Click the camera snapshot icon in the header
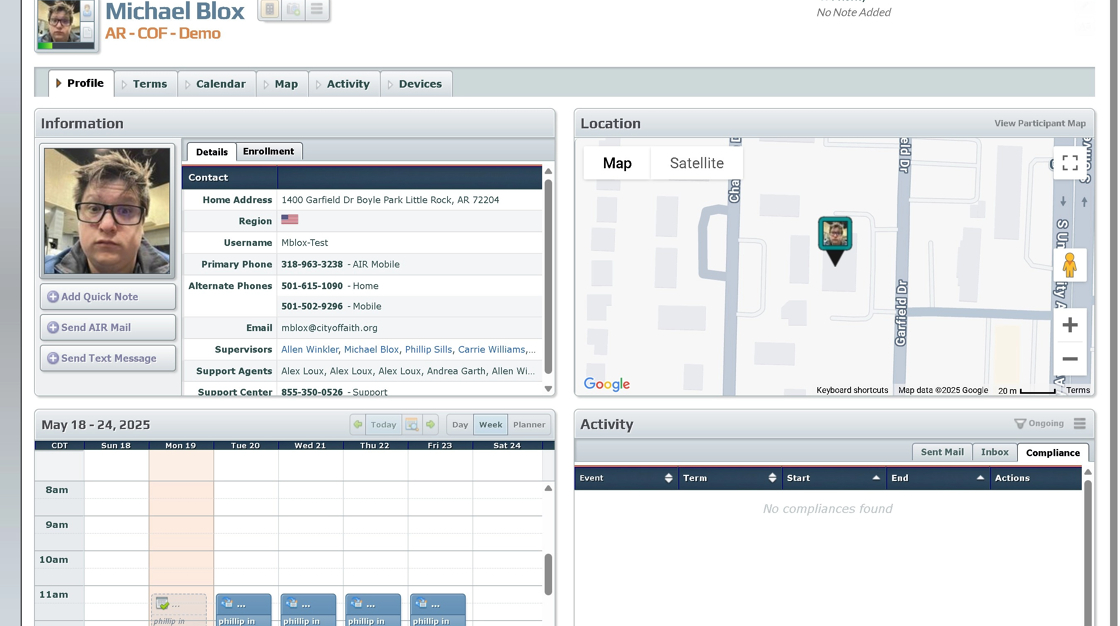 click(294, 9)
